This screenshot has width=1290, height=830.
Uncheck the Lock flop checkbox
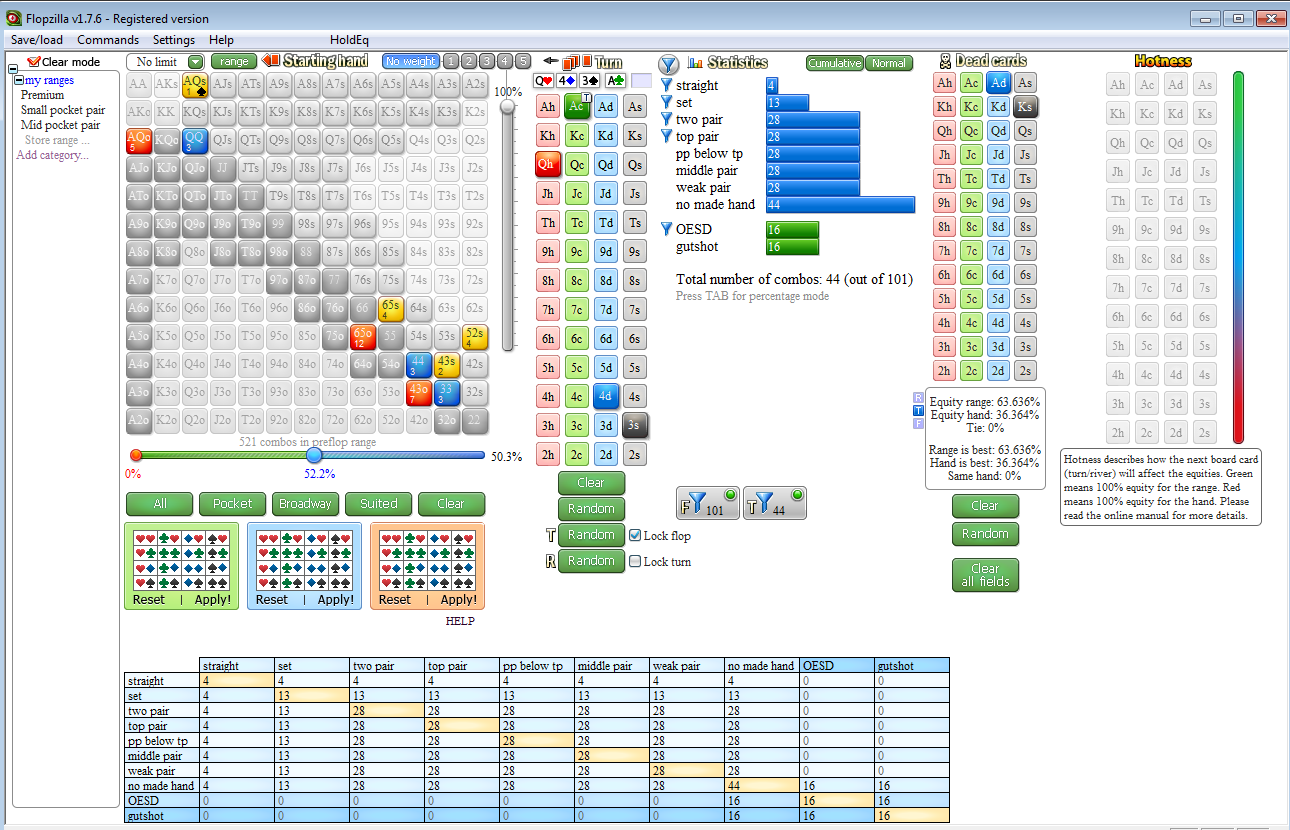tap(635, 535)
